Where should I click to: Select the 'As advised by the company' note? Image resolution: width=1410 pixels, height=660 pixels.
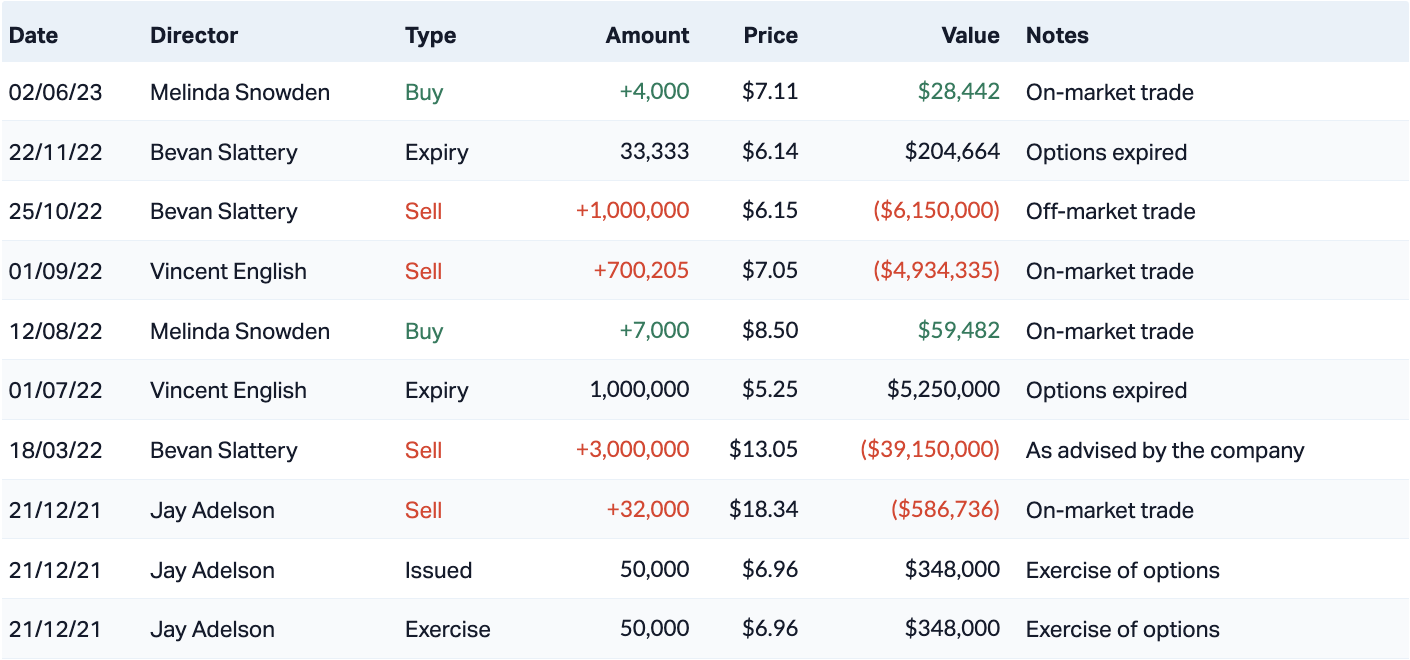pyautogui.click(x=1165, y=450)
